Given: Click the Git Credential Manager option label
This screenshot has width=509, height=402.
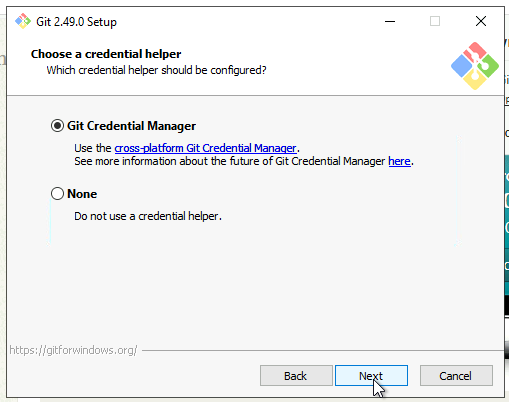Looking at the screenshot, I should 131,126.
